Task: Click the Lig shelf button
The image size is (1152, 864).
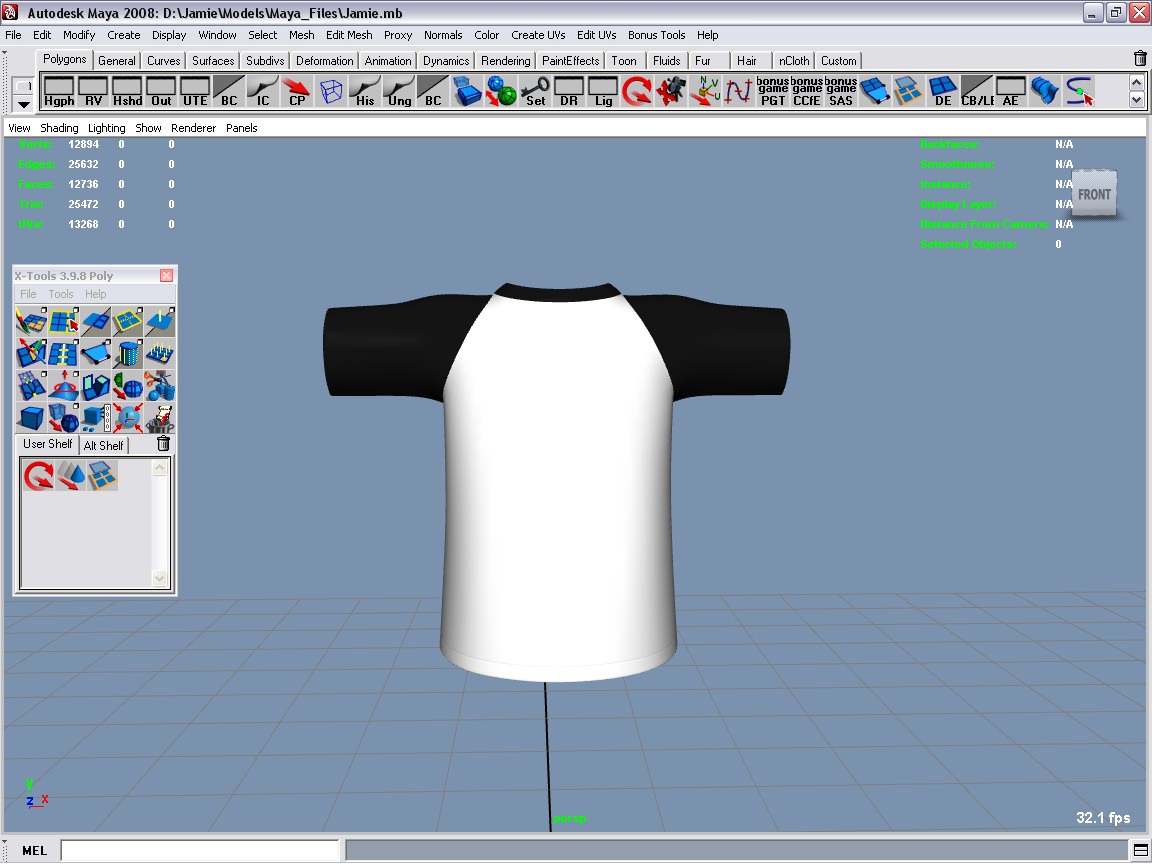Action: coord(603,92)
